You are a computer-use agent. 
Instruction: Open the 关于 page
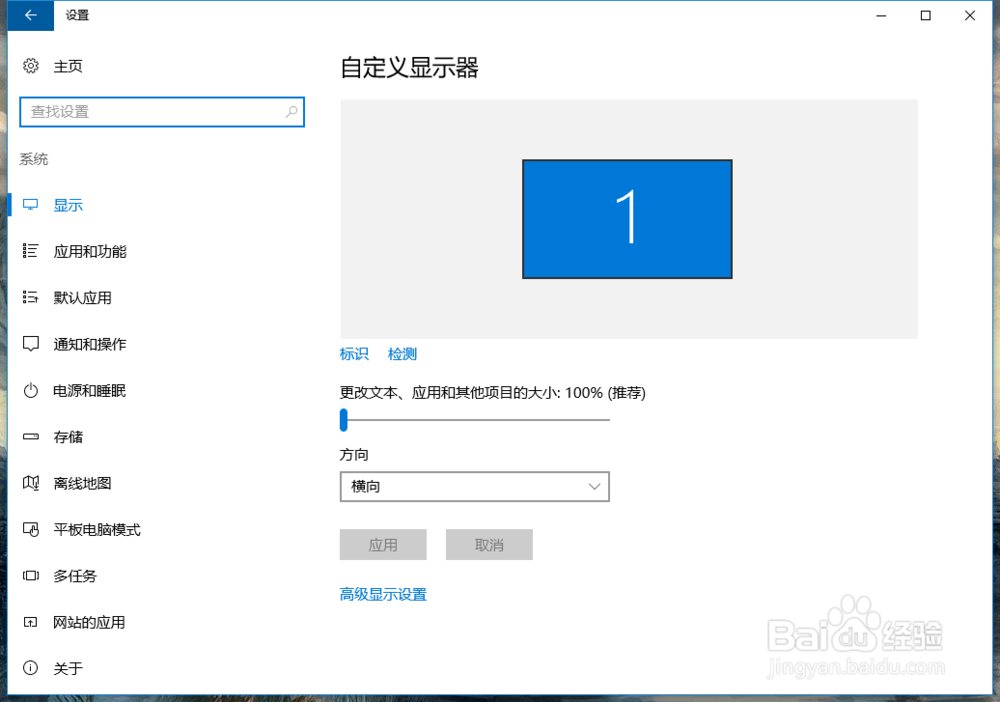pos(68,668)
